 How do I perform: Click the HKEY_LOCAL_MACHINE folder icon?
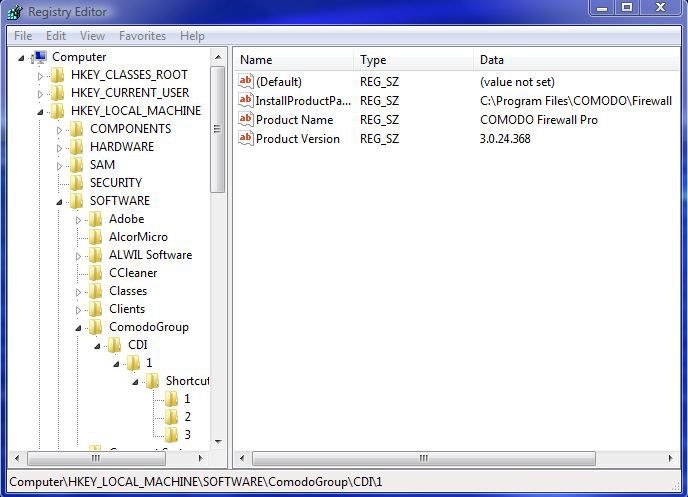(x=57, y=111)
